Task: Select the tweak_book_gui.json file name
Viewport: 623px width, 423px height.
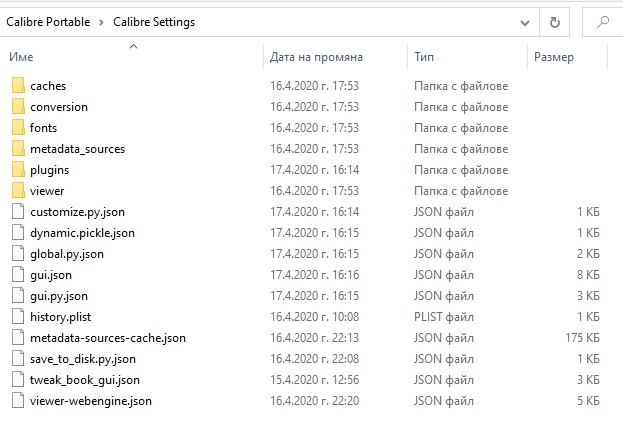Action: click(85, 380)
